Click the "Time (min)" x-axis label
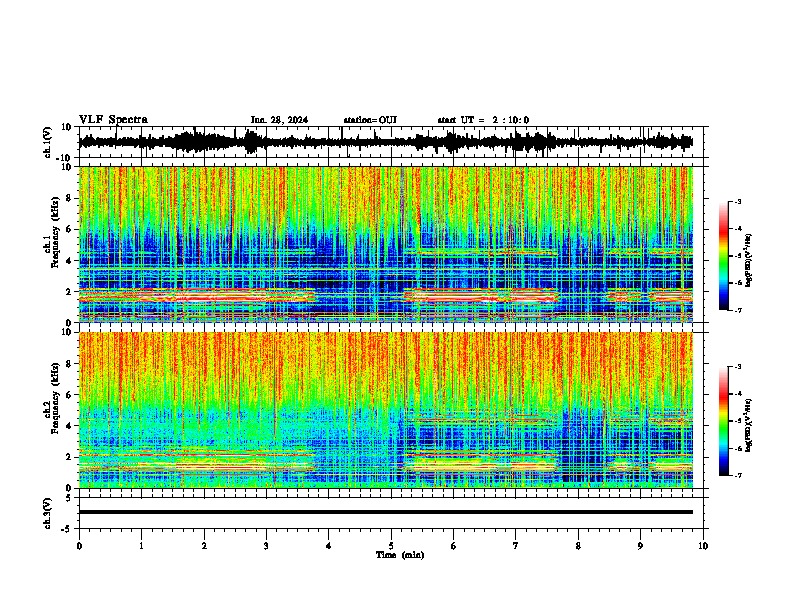The width and height of the screenshot is (792, 612). pyautogui.click(x=400, y=555)
